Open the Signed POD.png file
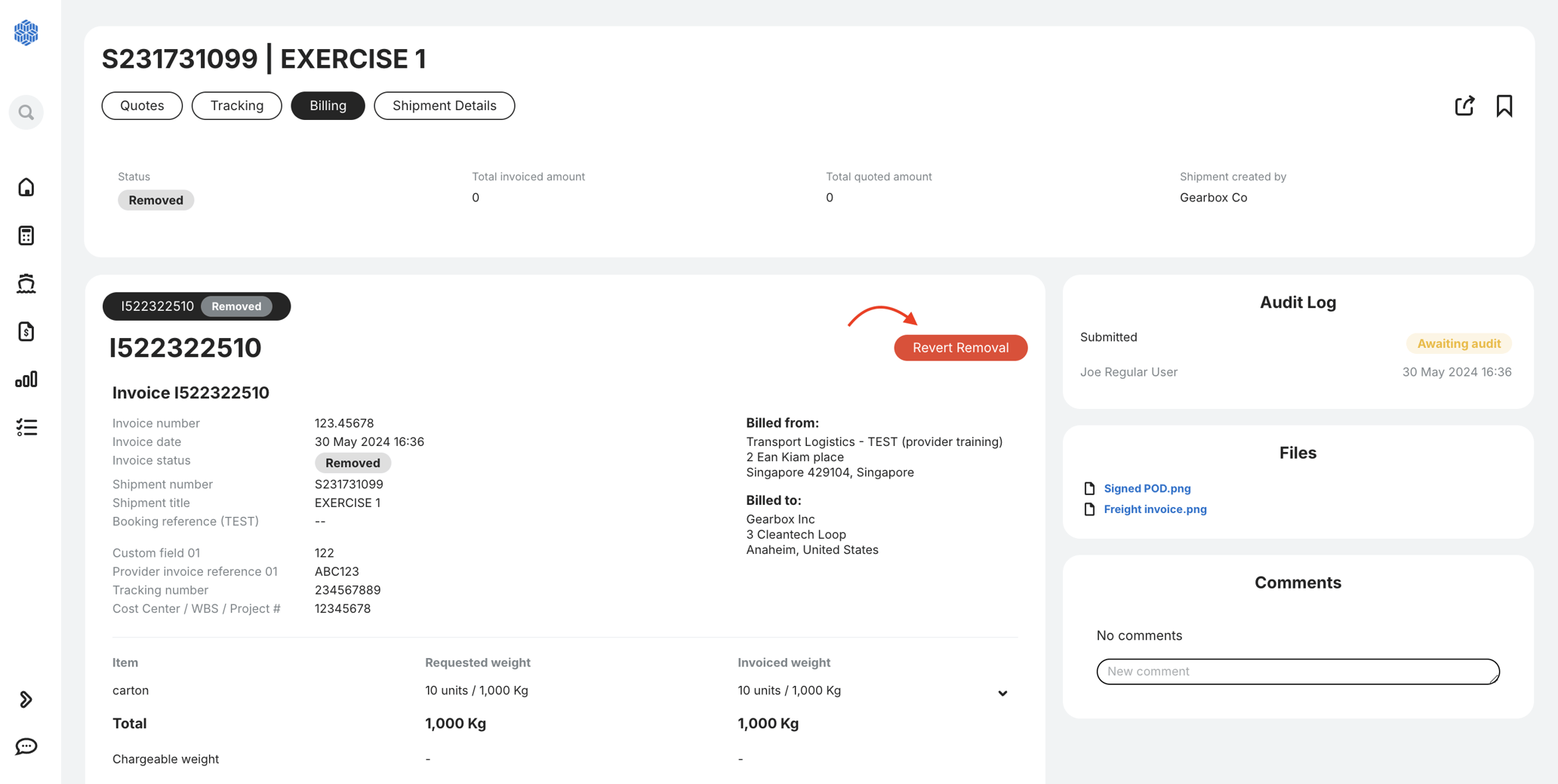Screen dimensions: 1558x784 (1147, 488)
